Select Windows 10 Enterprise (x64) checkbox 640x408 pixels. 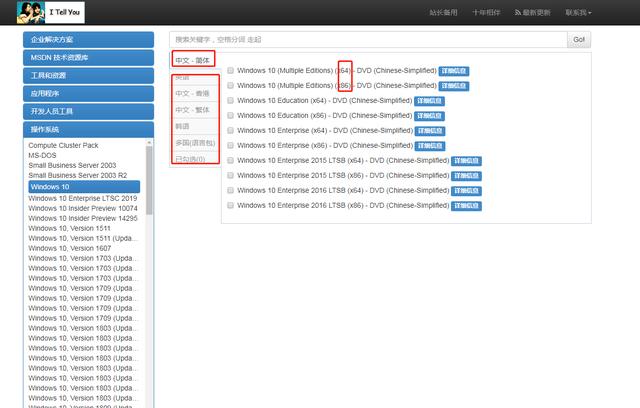click(230, 131)
